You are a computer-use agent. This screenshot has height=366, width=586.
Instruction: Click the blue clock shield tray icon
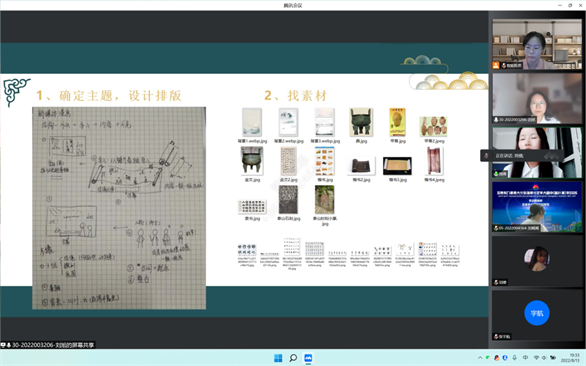coord(505,358)
